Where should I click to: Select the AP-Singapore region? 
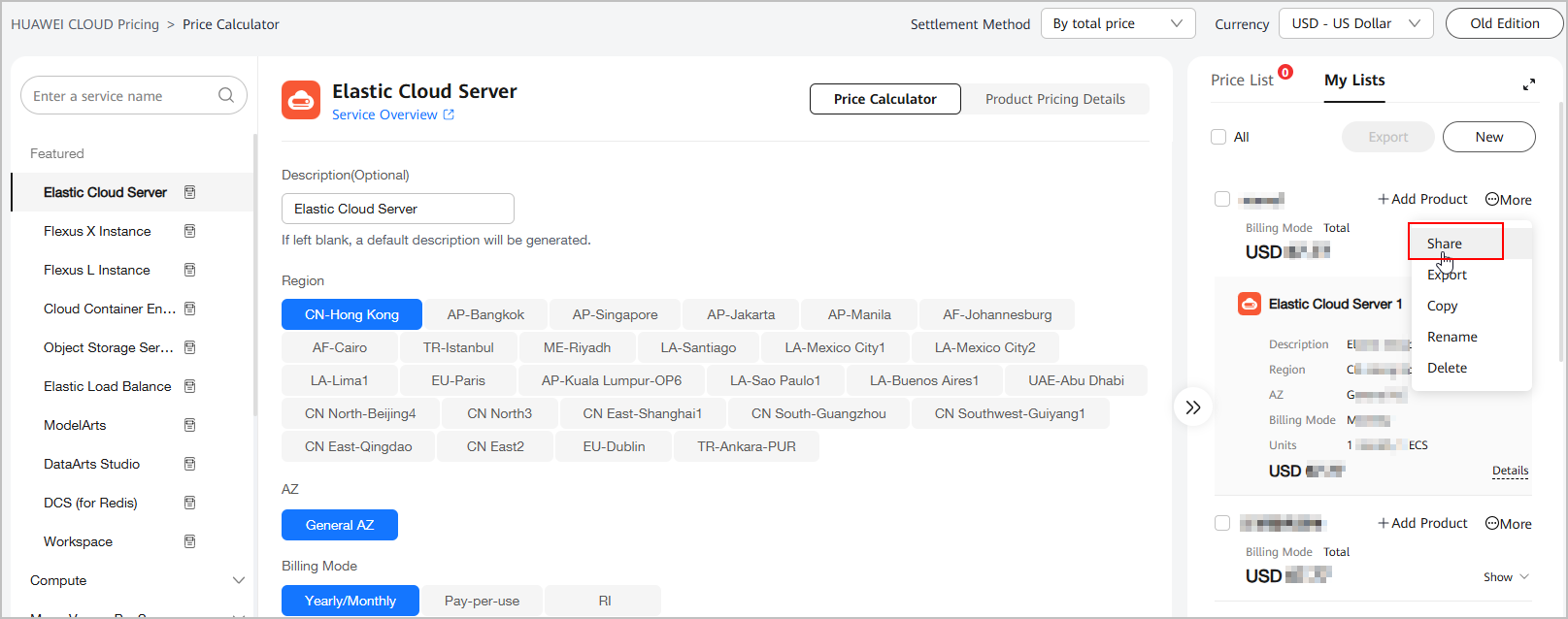click(615, 314)
